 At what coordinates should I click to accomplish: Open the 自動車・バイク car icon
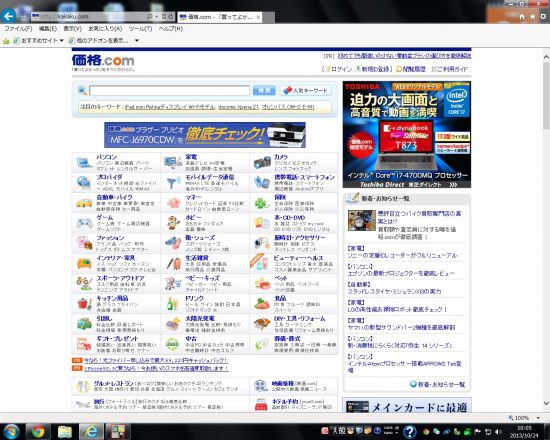point(84,203)
